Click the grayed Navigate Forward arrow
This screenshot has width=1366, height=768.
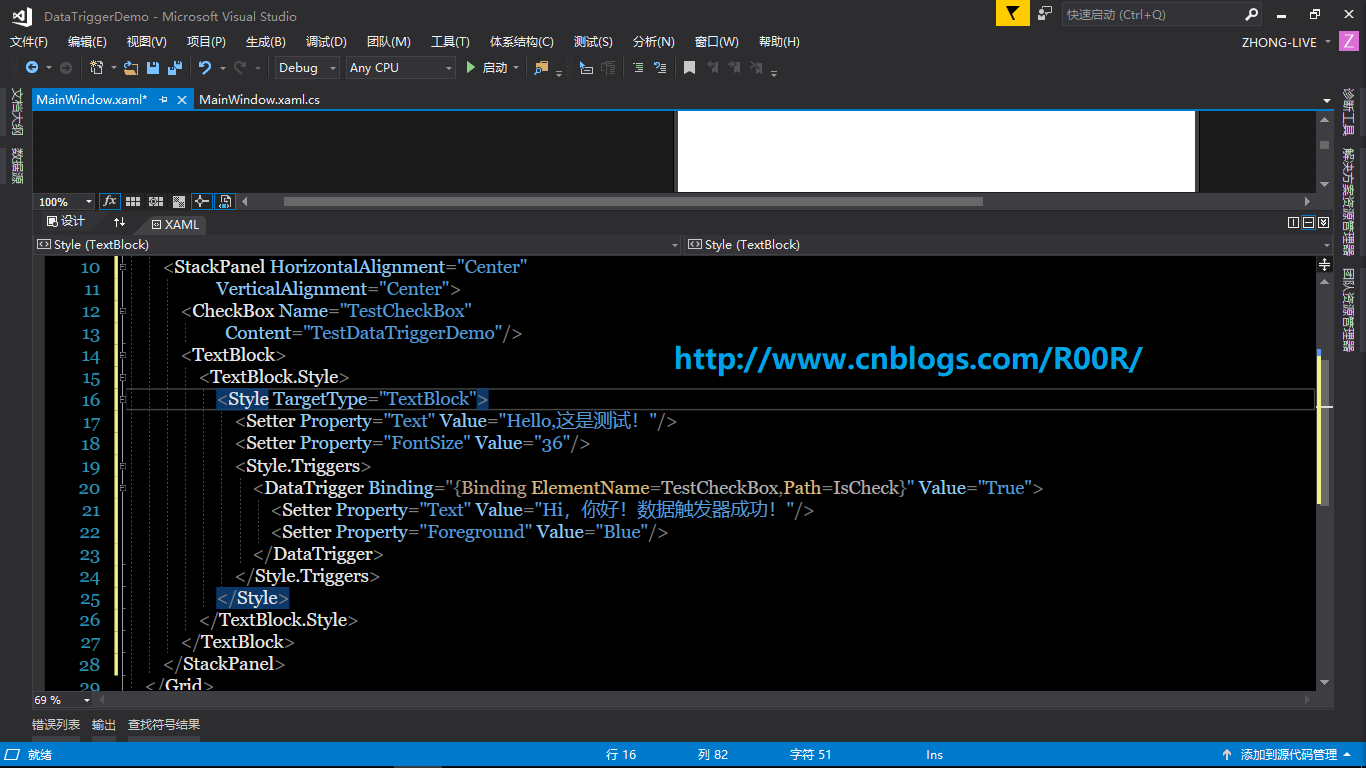coord(66,68)
